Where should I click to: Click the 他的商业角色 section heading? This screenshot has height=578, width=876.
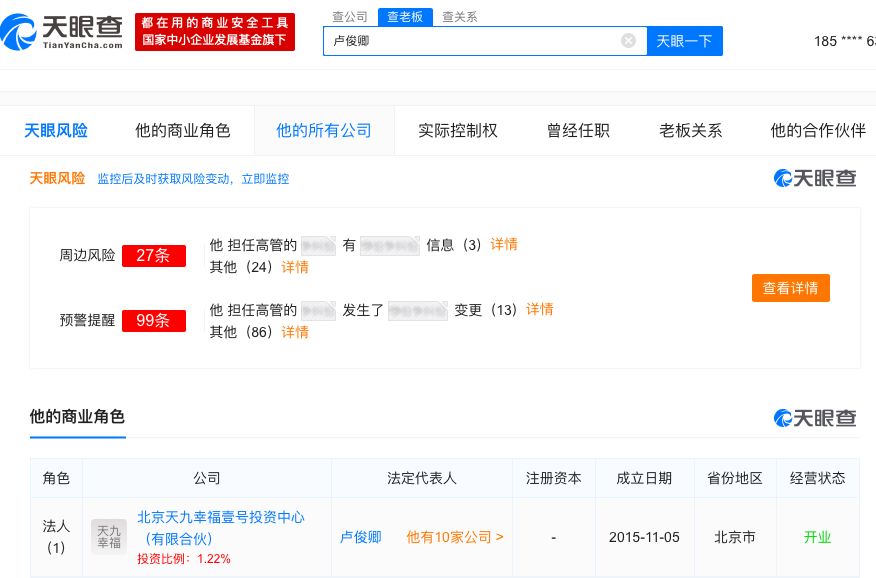click(77, 417)
